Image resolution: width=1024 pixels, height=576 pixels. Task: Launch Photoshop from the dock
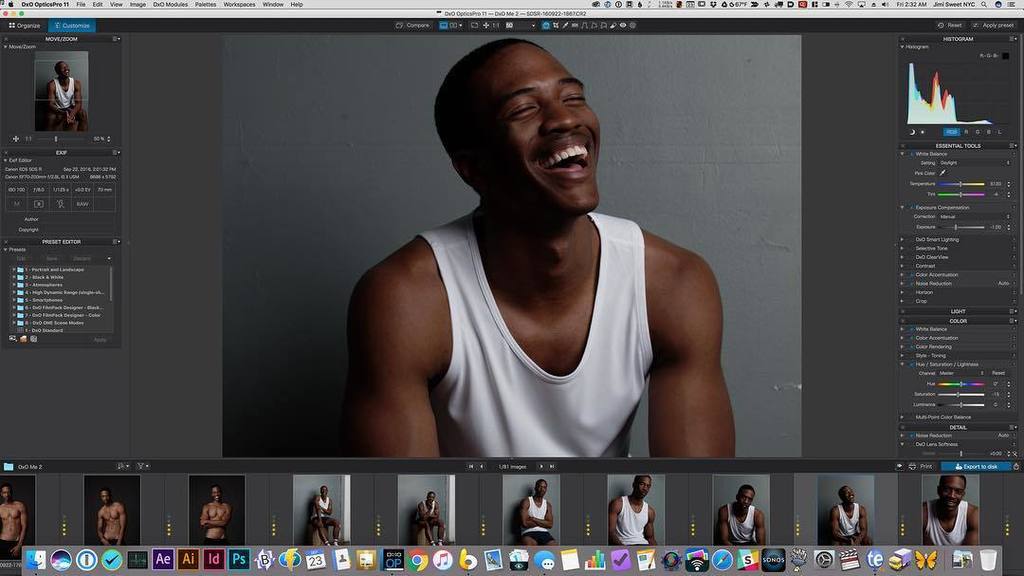239,559
